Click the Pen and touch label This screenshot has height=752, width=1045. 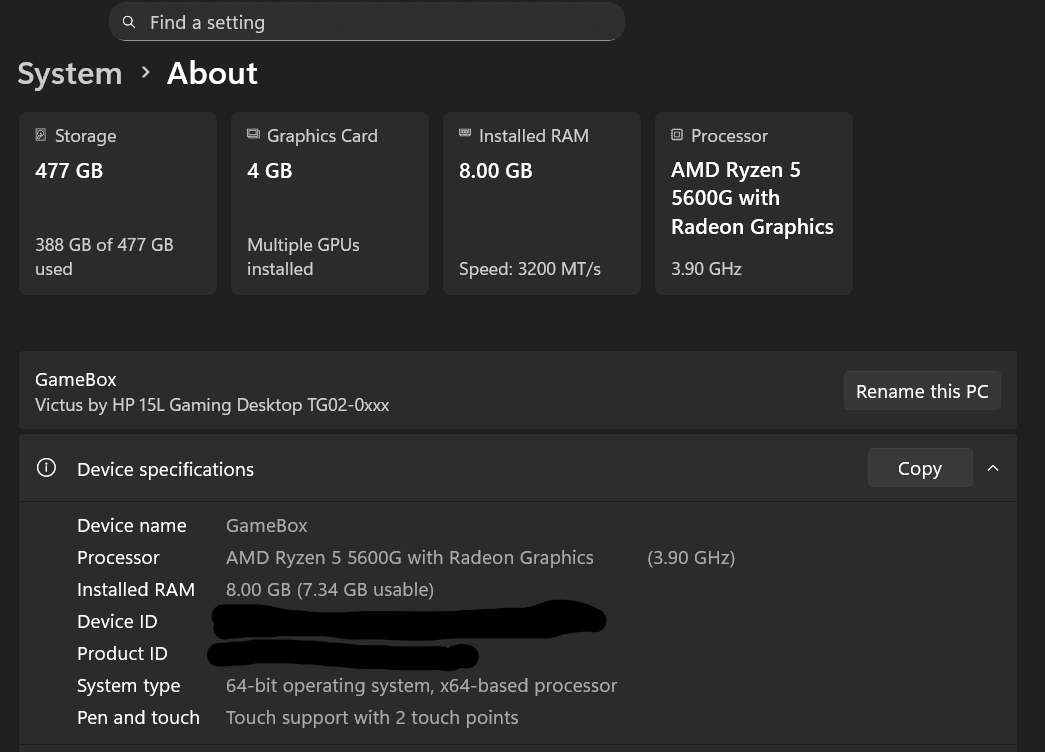tap(139, 717)
